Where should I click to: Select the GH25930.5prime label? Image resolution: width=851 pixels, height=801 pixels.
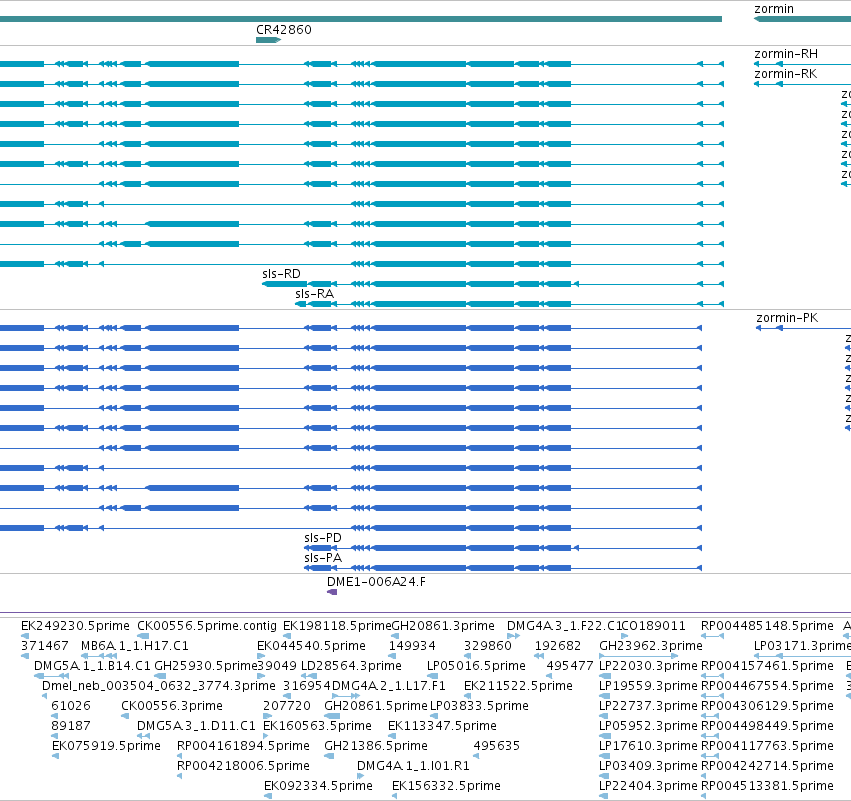206,665
